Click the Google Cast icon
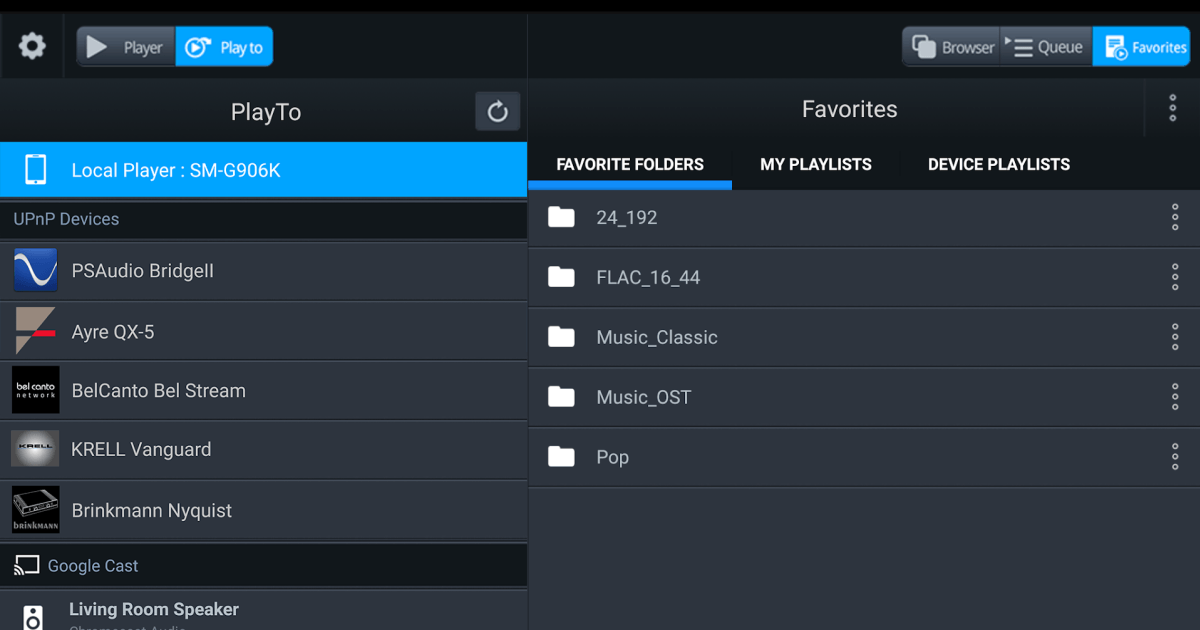Viewport: 1200px width, 630px height. pos(26,566)
